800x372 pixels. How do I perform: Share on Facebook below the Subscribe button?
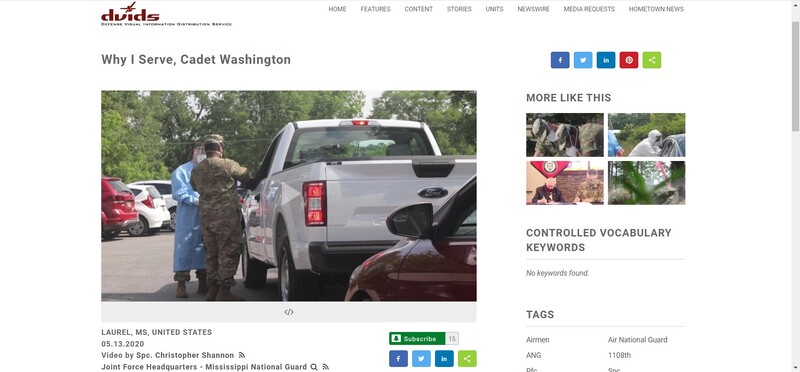(x=398, y=359)
